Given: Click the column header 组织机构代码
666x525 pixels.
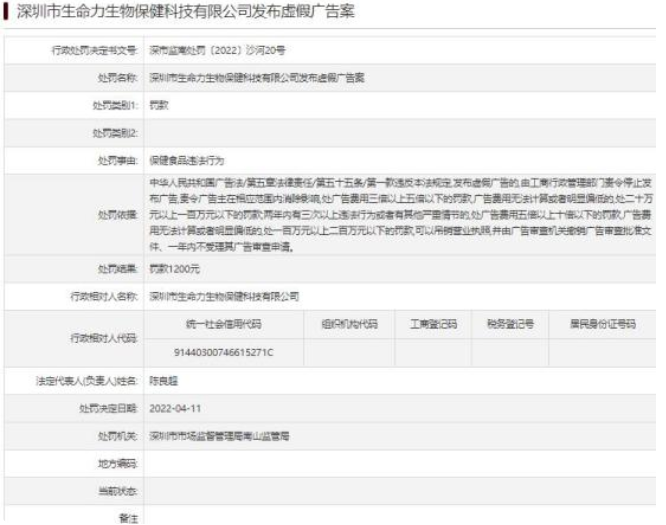Looking at the screenshot, I should tap(349, 325).
